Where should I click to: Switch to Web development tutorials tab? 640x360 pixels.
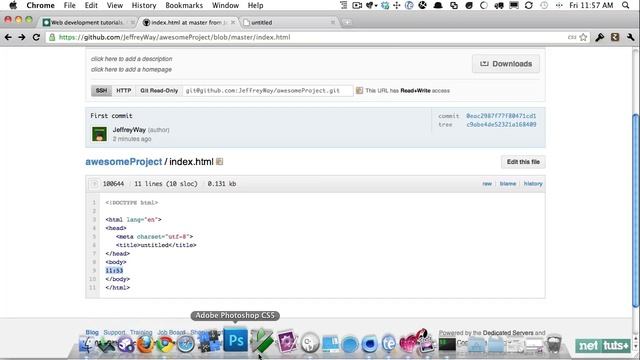(x=87, y=22)
